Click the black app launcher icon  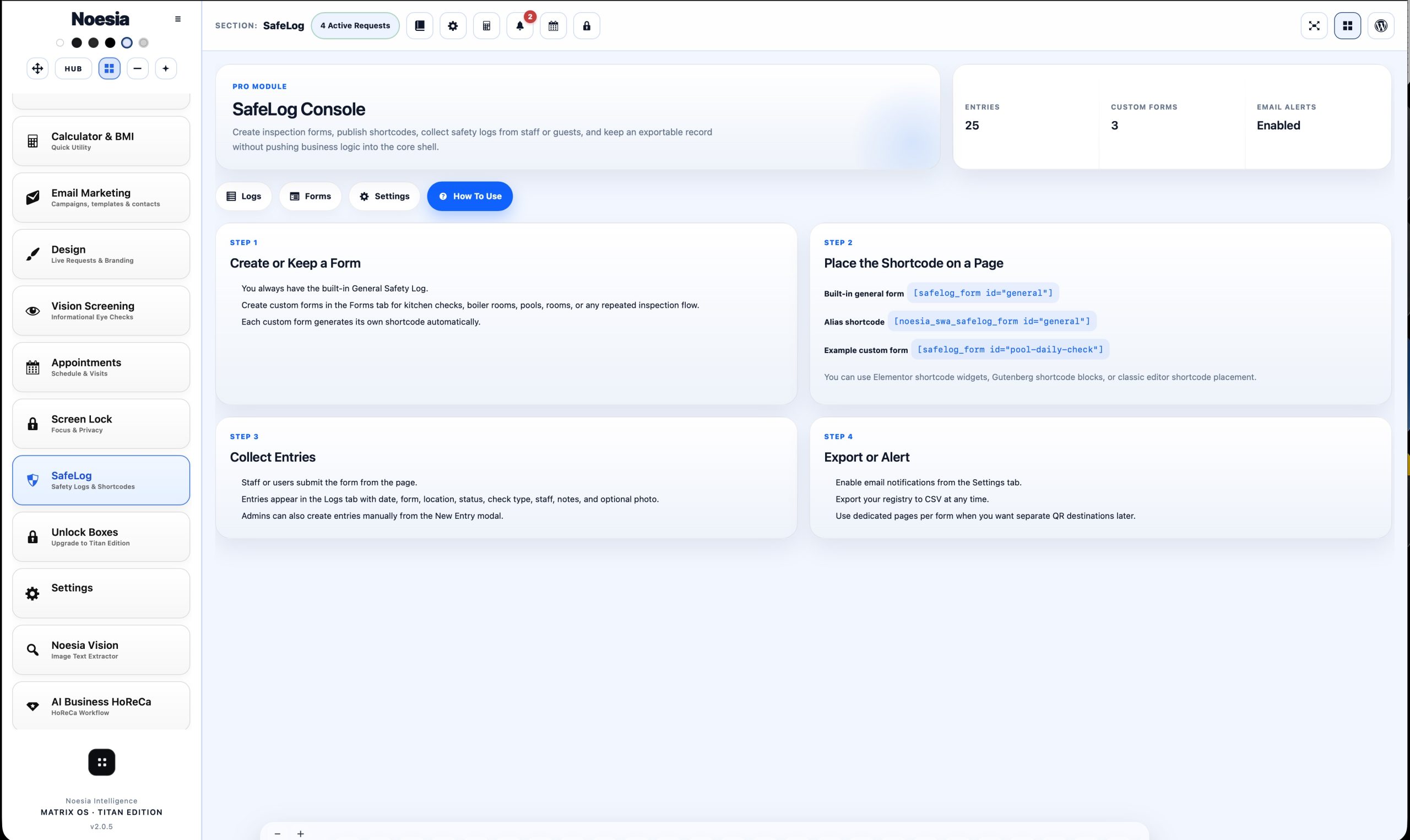pos(102,762)
